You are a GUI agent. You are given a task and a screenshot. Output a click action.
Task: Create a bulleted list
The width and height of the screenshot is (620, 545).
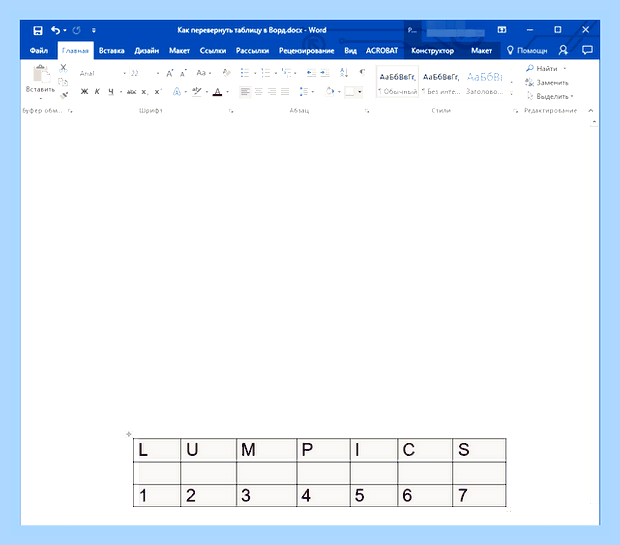[x=245, y=73]
